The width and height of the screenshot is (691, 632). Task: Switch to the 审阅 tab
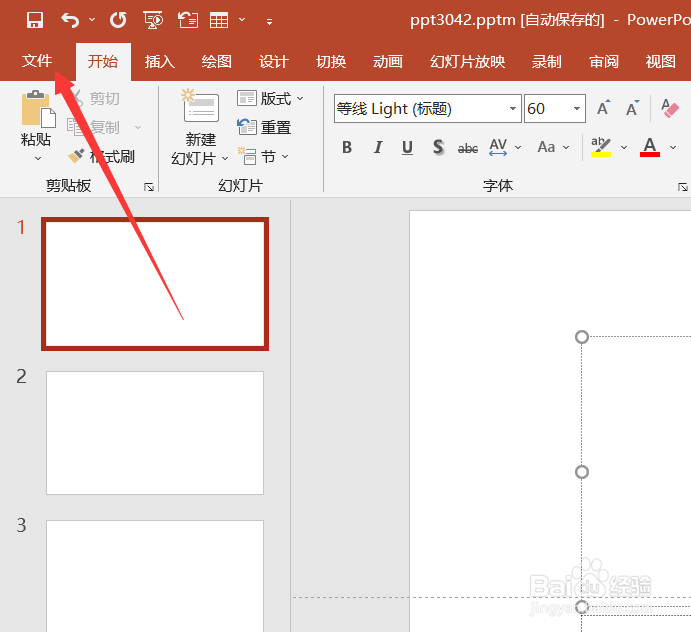(x=604, y=61)
